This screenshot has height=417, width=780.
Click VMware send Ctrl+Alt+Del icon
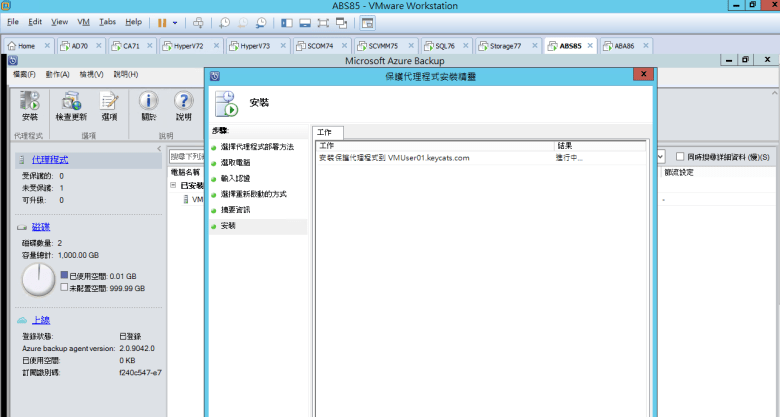pos(198,22)
